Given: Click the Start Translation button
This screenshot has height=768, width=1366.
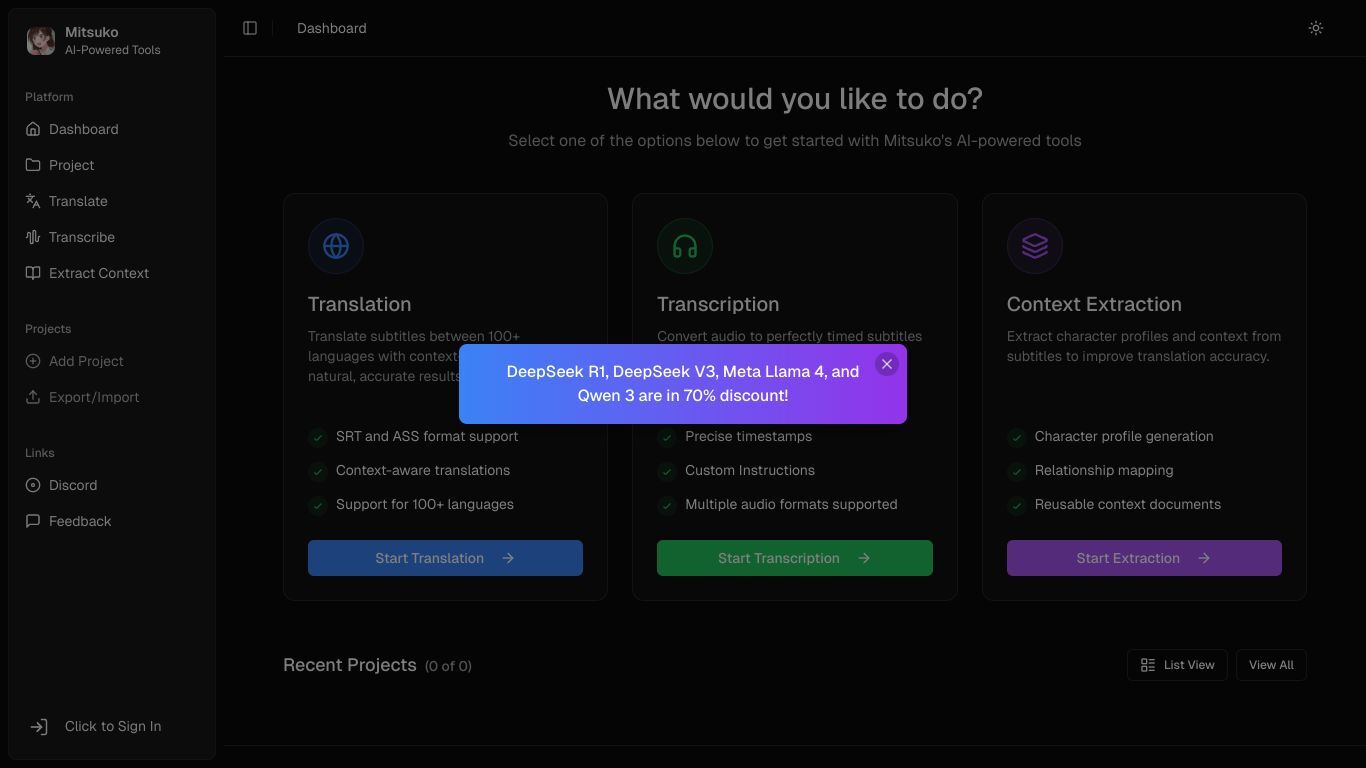Looking at the screenshot, I should [445, 558].
